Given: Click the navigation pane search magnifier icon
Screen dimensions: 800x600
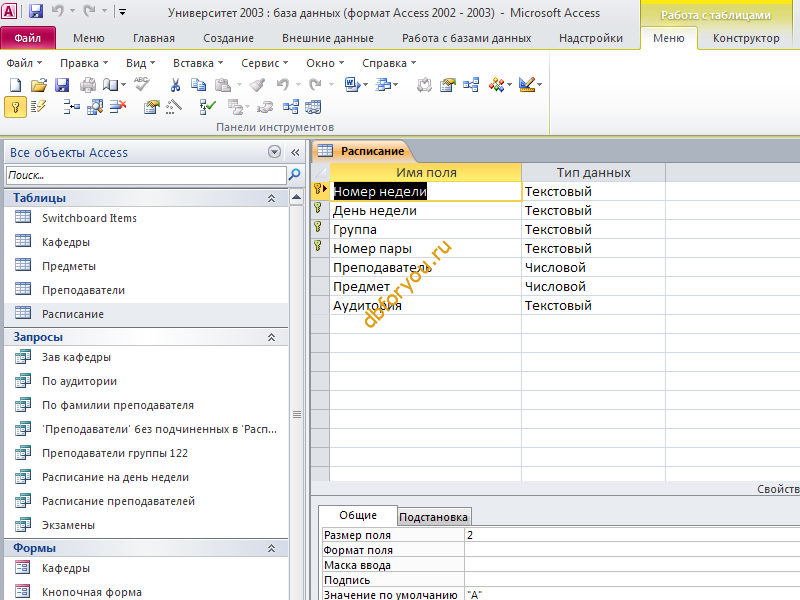Looking at the screenshot, I should pos(294,175).
